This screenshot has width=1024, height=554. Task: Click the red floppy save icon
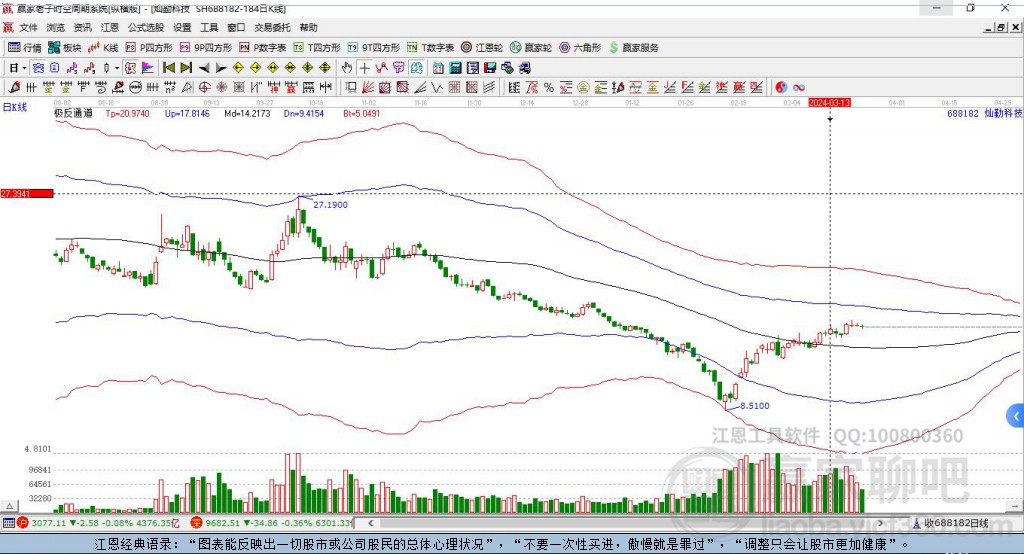point(490,68)
